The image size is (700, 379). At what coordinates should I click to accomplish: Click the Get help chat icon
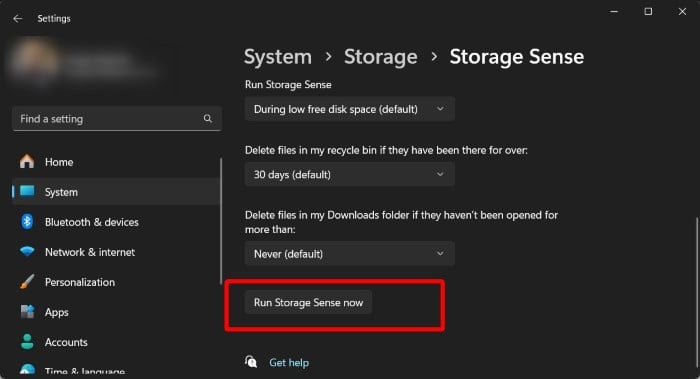tap(251, 362)
